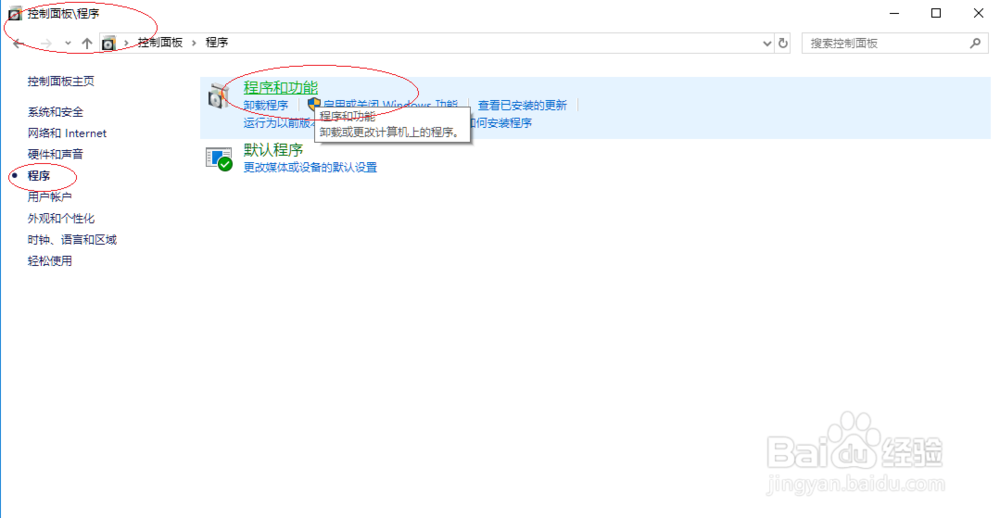Click the title bar window icon

point(15,13)
